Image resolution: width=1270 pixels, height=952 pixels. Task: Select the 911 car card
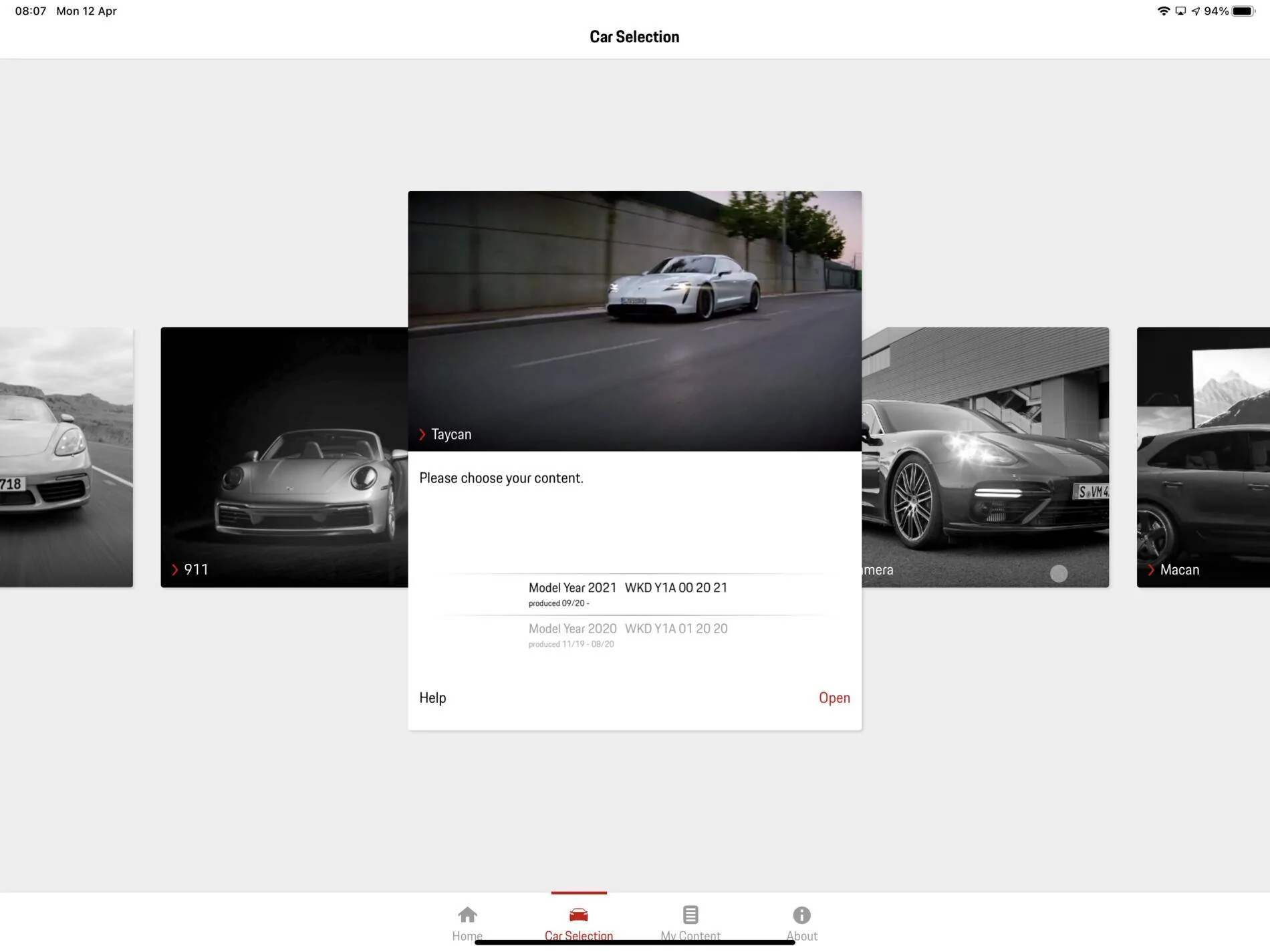(284, 457)
